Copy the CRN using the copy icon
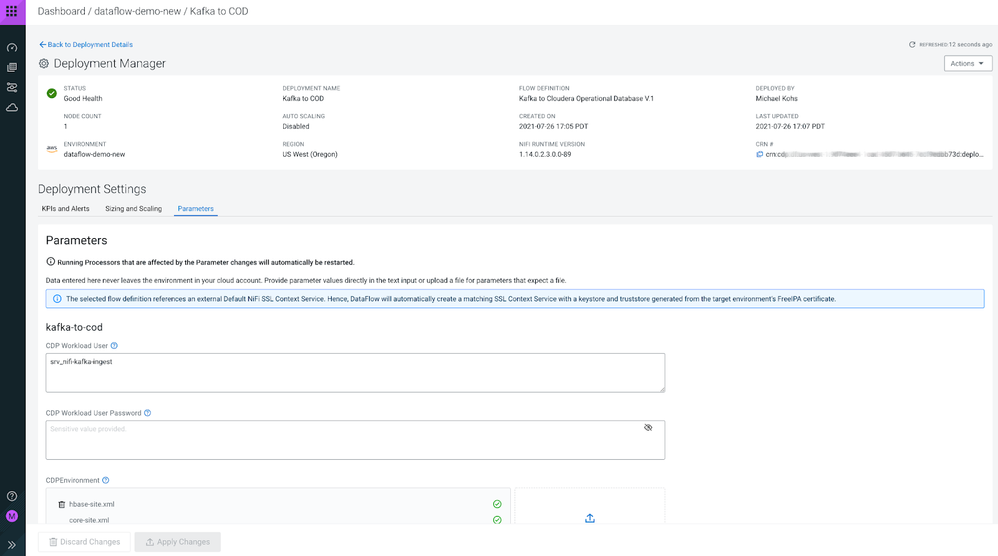998x556 pixels. (x=760, y=155)
